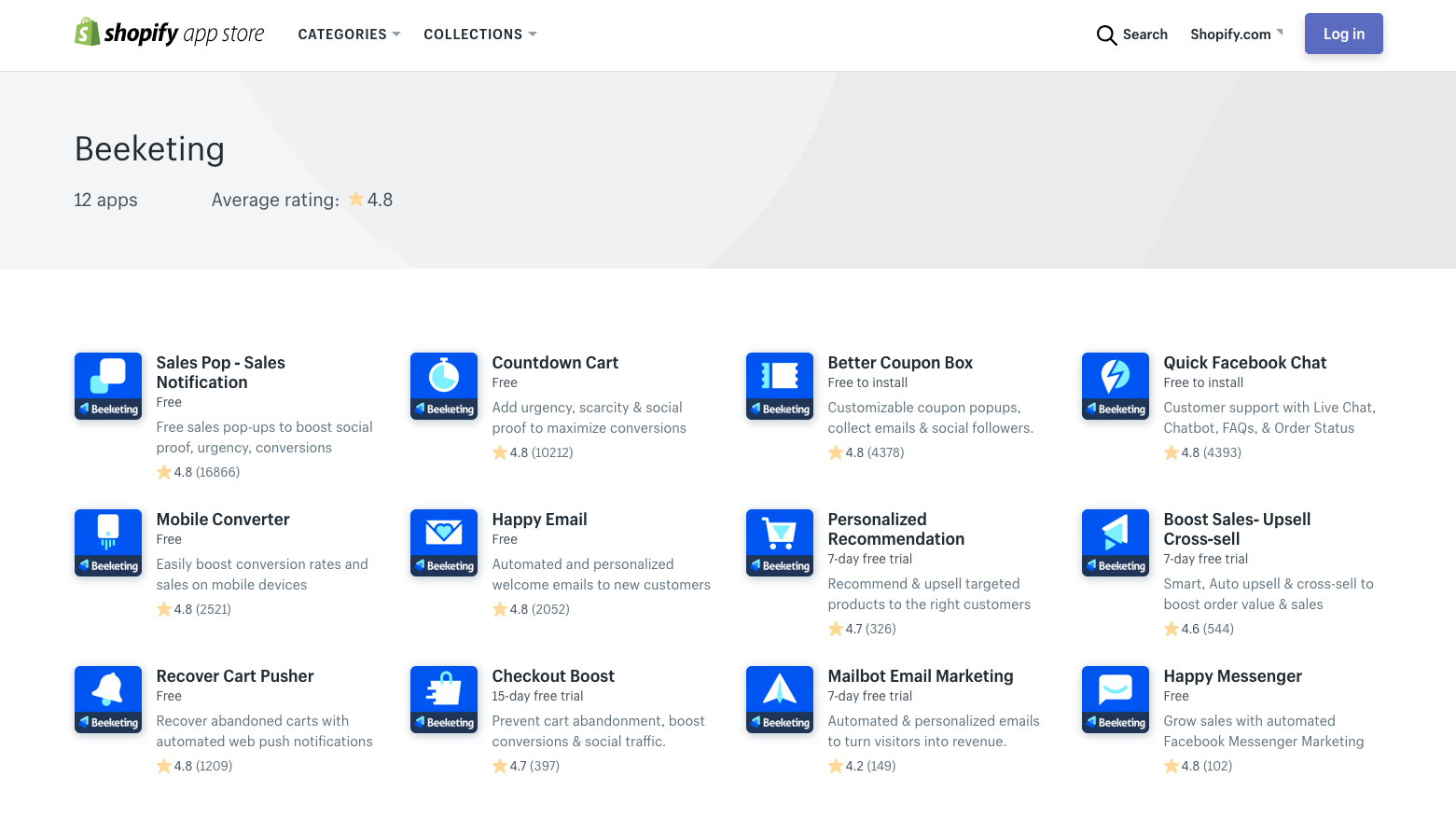Screen dimensions: 1456x833
Task: Click the Beeketing page heading
Action: tap(149, 149)
